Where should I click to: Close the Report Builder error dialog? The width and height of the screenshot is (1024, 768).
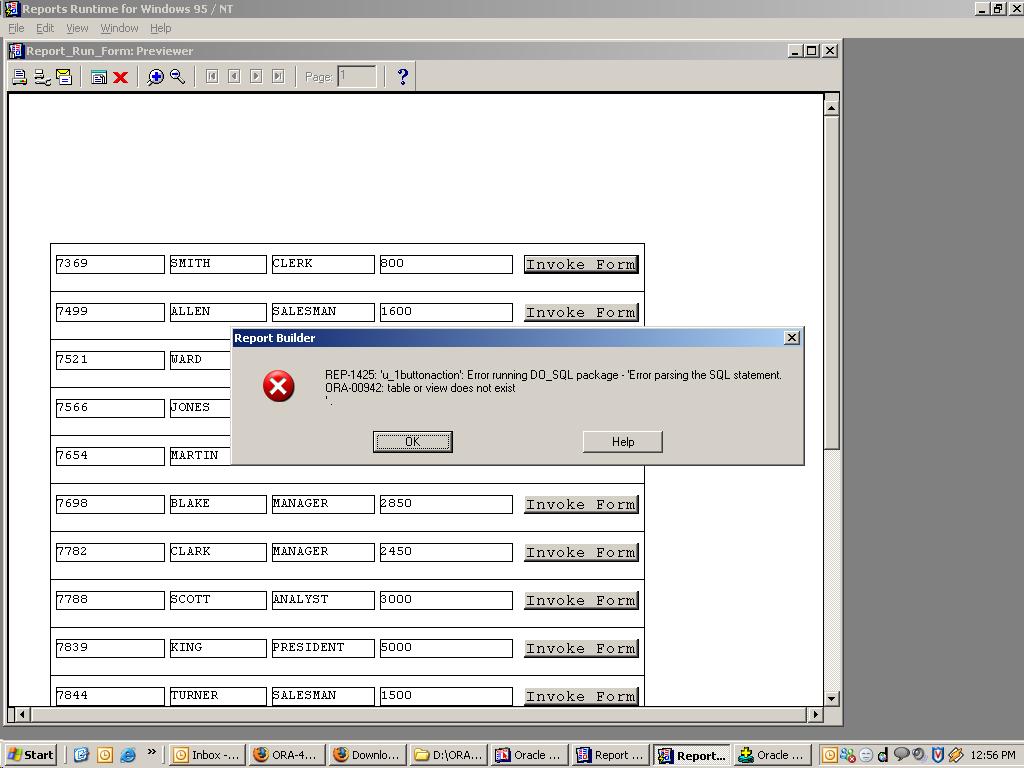(792, 338)
